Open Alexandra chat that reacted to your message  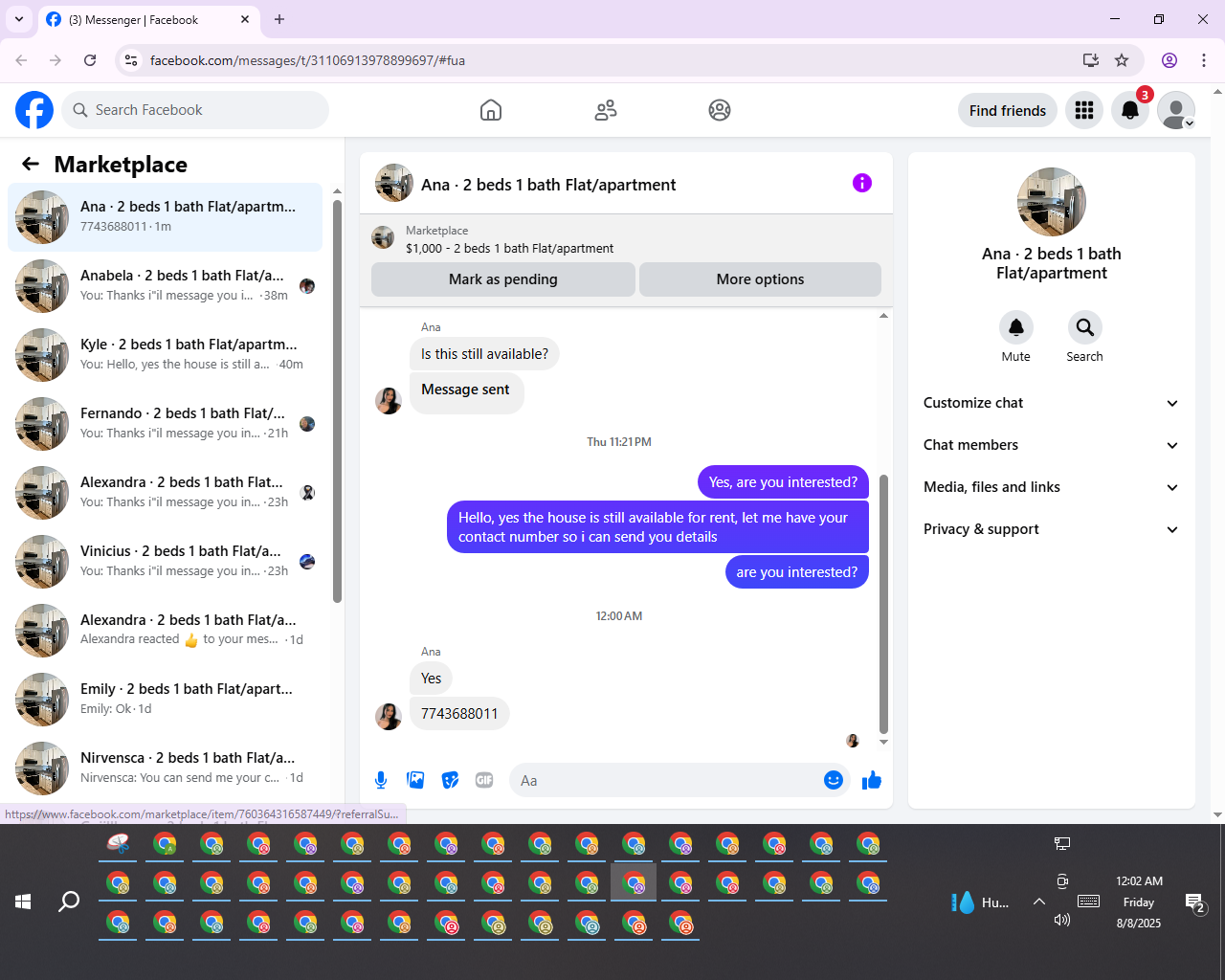165,631
